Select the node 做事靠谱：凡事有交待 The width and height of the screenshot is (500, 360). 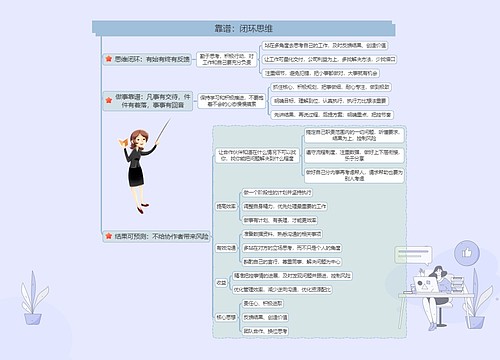pyautogui.click(x=148, y=101)
